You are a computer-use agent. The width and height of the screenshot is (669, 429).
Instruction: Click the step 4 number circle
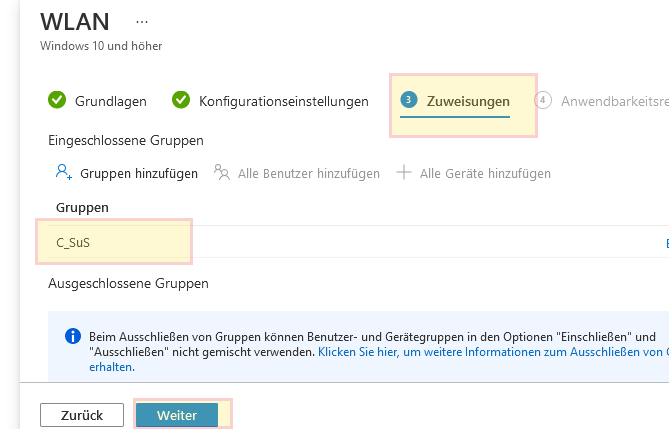click(x=544, y=100)
